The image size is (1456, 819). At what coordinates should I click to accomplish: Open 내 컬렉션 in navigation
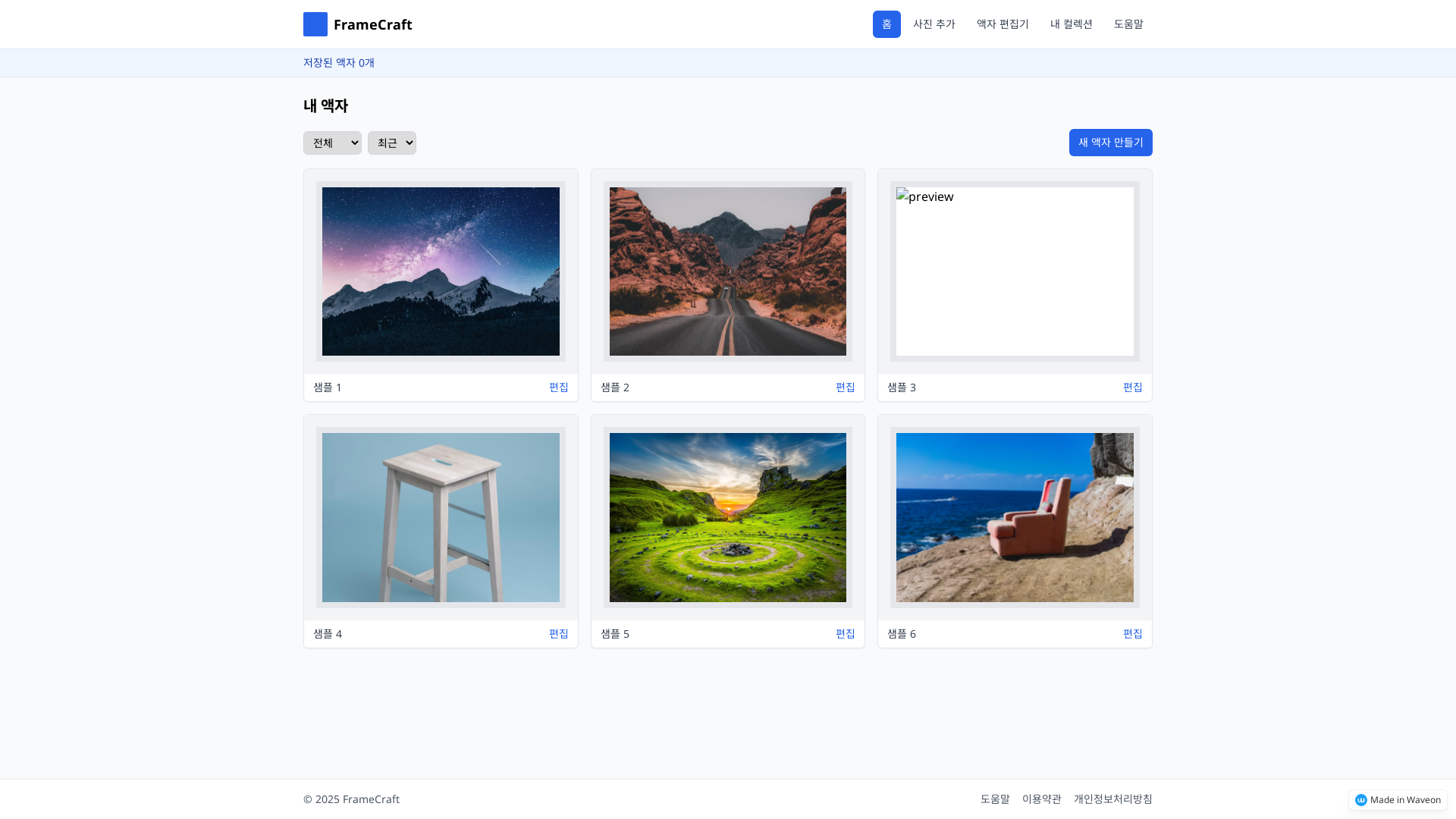coord(1071,24)
